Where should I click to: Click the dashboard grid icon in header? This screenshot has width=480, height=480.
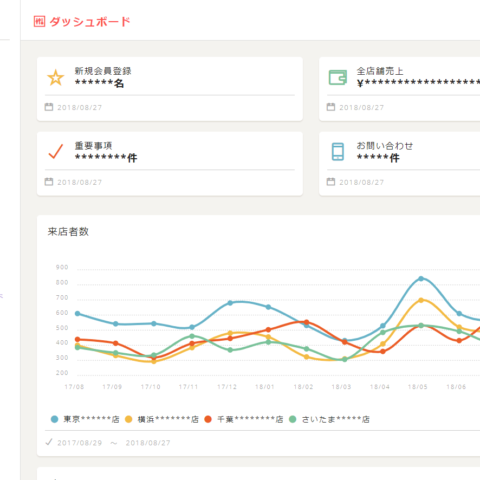(39, 22)
